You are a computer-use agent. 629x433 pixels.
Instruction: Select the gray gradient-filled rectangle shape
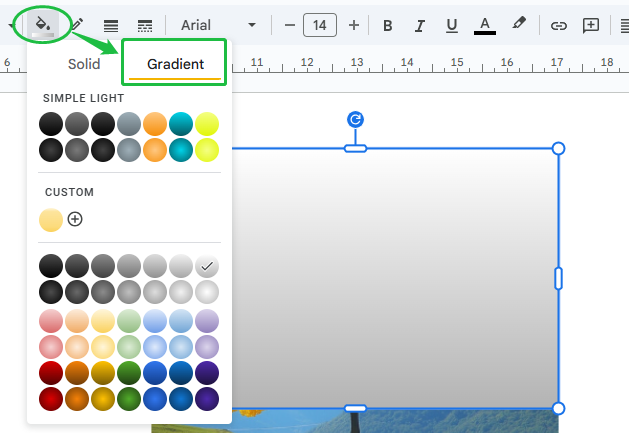point(395,279)
